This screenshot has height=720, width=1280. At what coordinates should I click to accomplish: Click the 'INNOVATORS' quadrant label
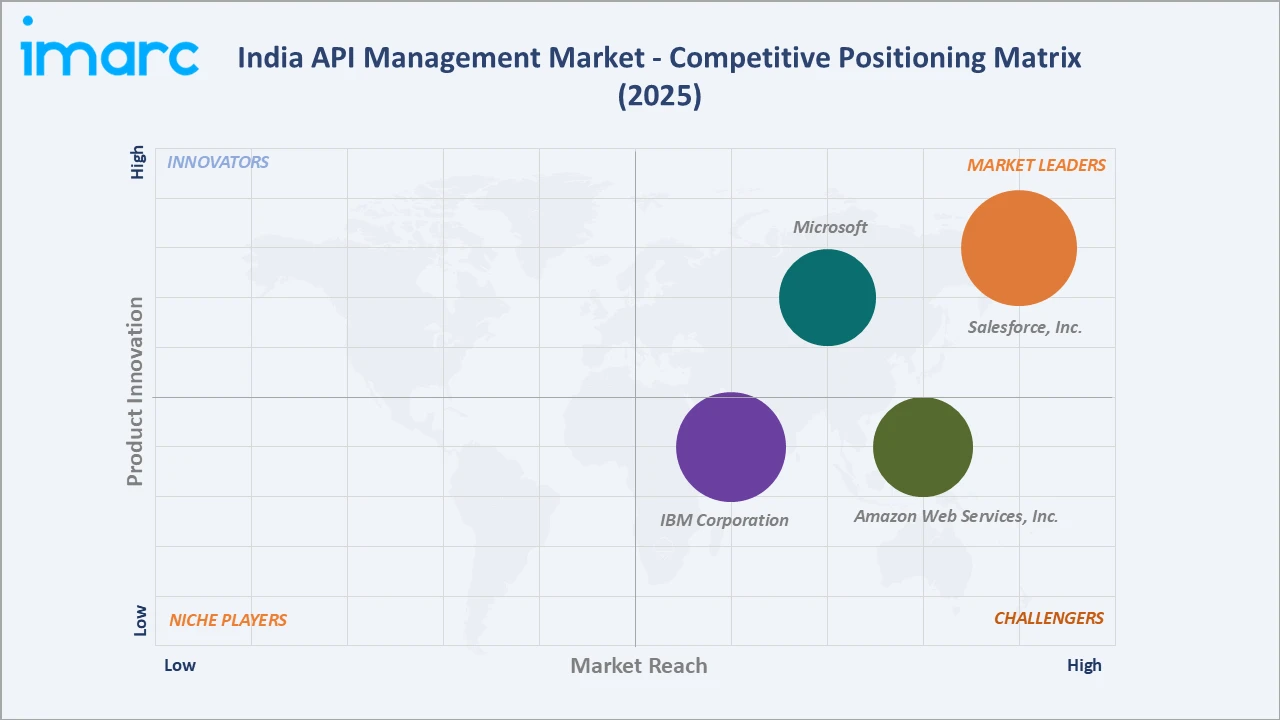point(218,162)
